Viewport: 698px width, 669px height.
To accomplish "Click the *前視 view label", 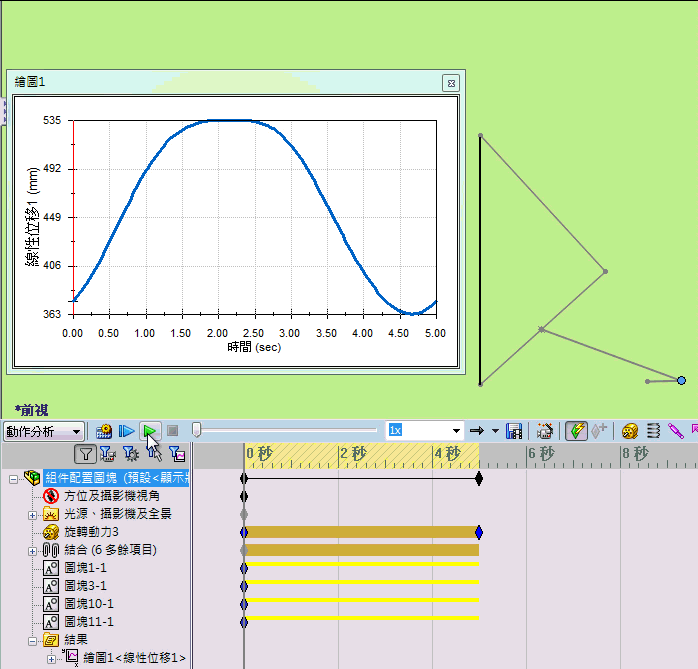I will click(31, 410).
